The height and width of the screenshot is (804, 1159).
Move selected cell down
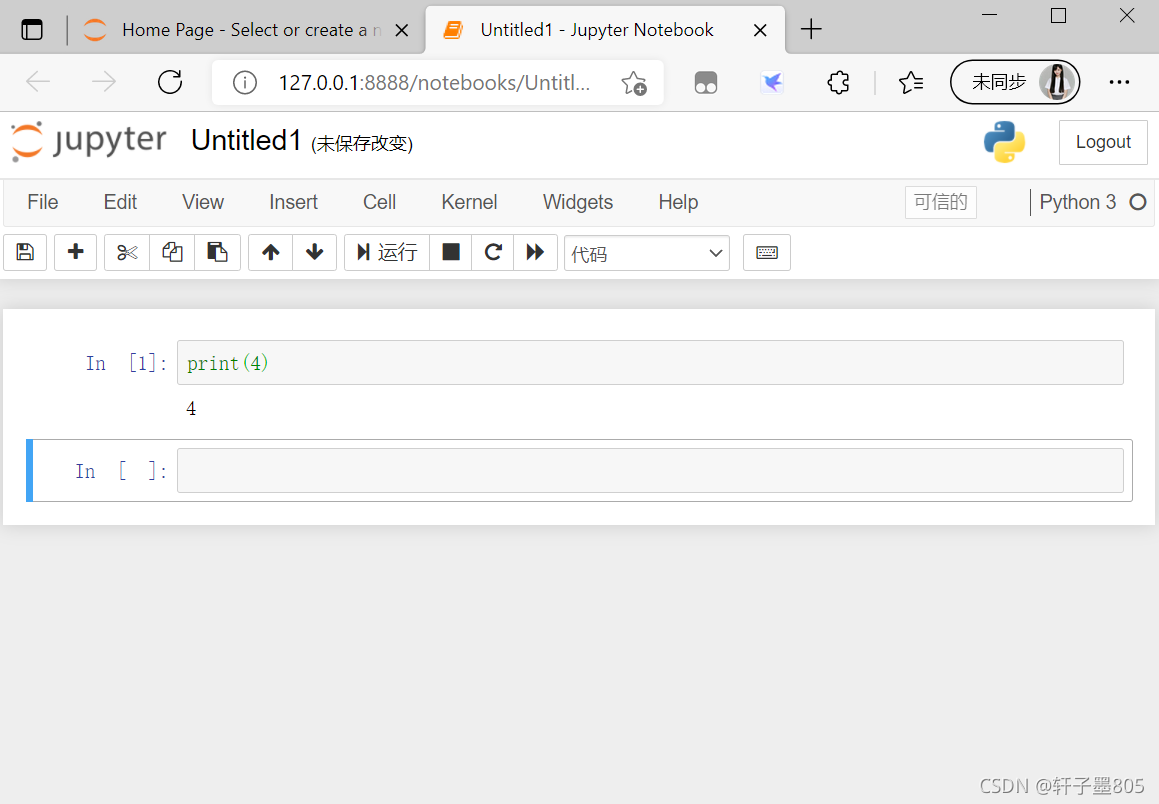pos(315,253)
